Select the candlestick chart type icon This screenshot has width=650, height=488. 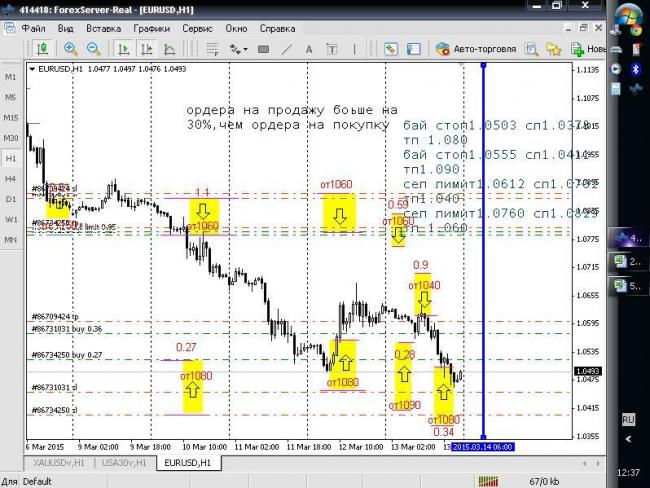tap(42, 49)
